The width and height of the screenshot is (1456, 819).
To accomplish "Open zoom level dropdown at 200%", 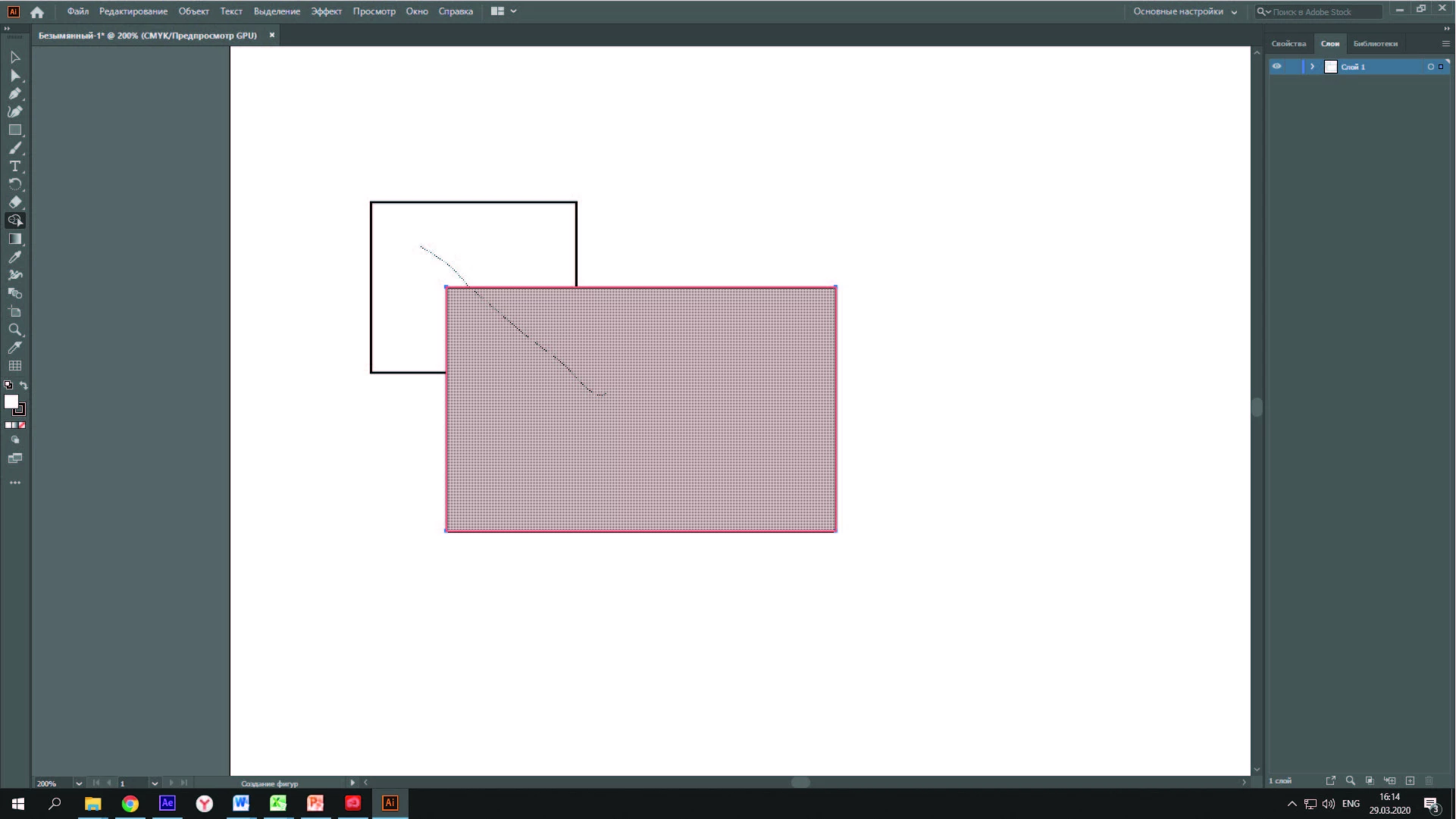I will click(x=79, y=783).
